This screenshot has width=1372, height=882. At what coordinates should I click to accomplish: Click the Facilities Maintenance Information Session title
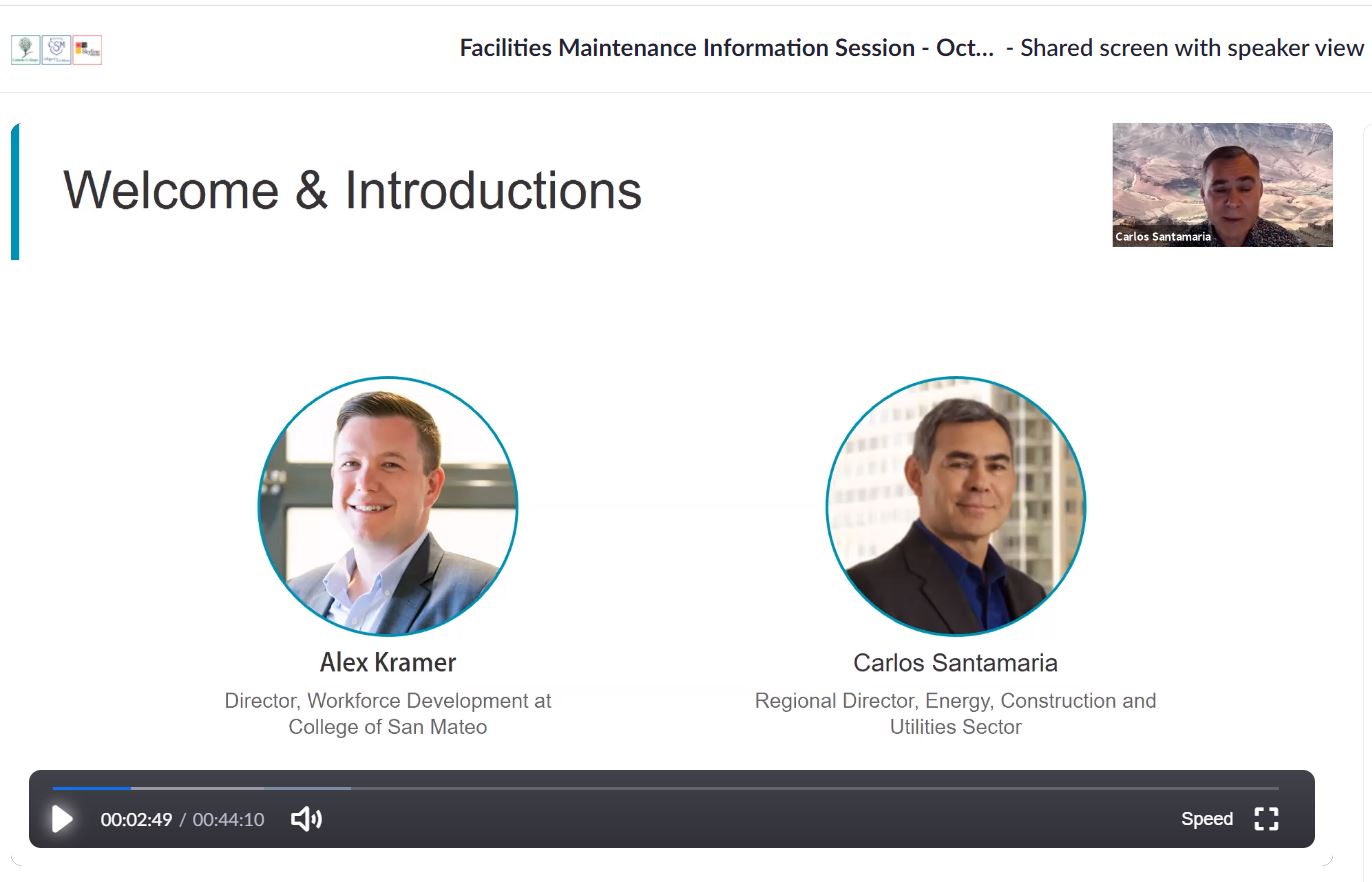[726, 48]
